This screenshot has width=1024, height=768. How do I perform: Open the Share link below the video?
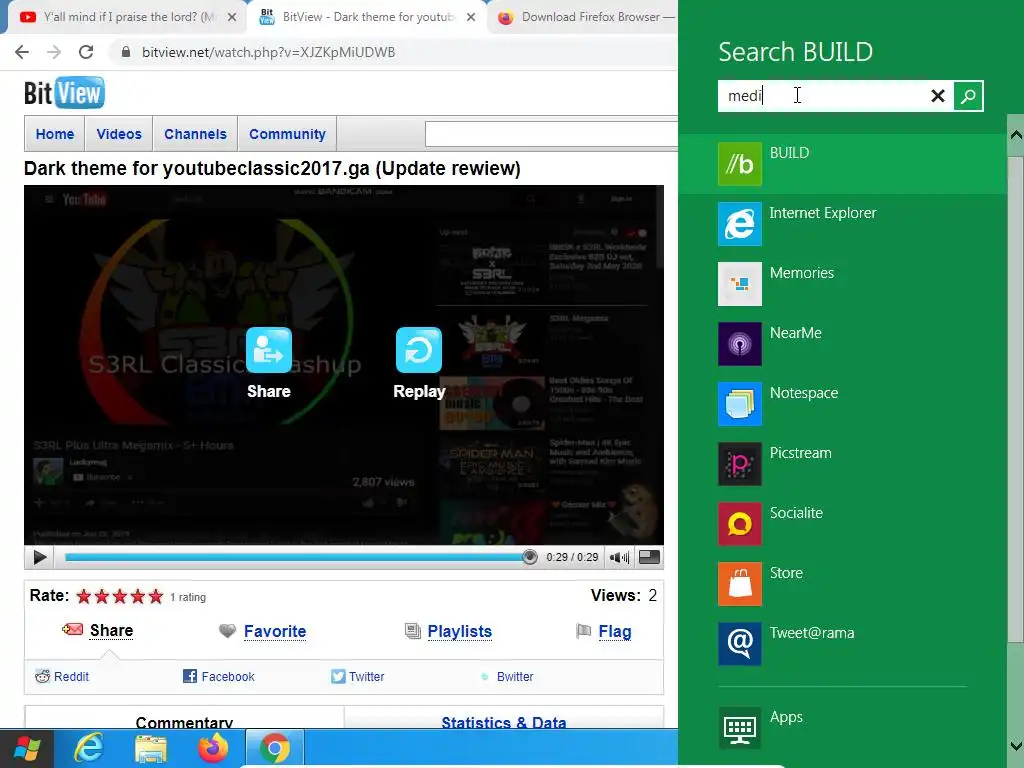pyautogui.click(x=111, y=630)
